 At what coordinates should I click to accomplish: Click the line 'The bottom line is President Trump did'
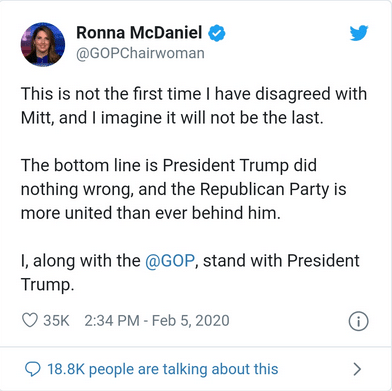(169, 165)
